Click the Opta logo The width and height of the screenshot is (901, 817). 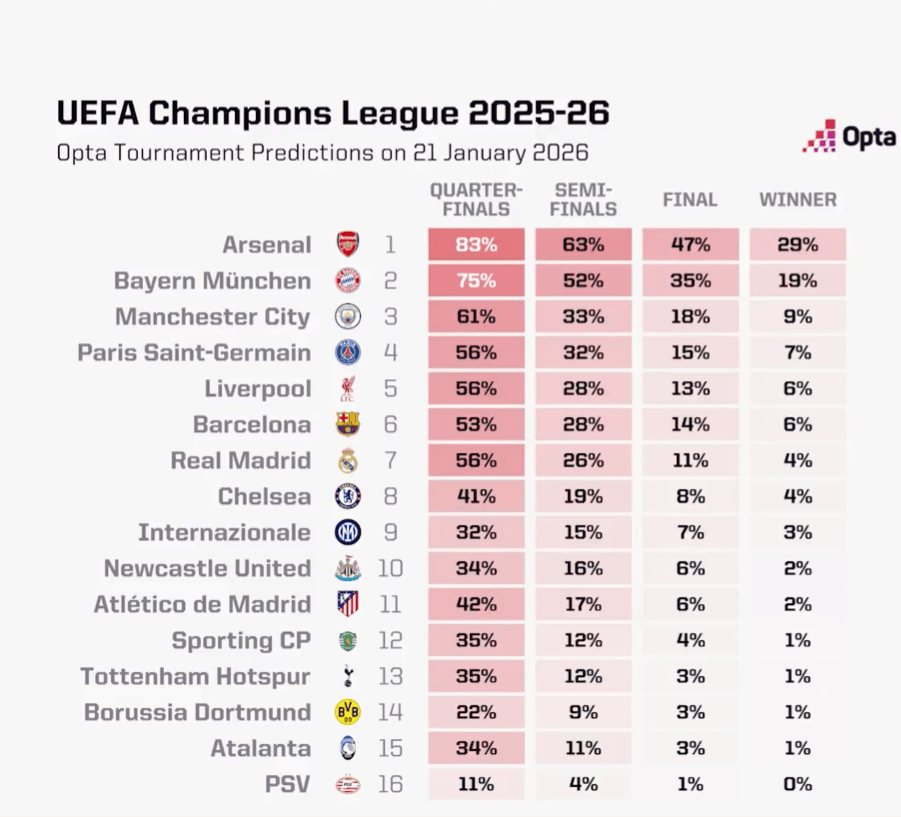[x=848, y=137]
